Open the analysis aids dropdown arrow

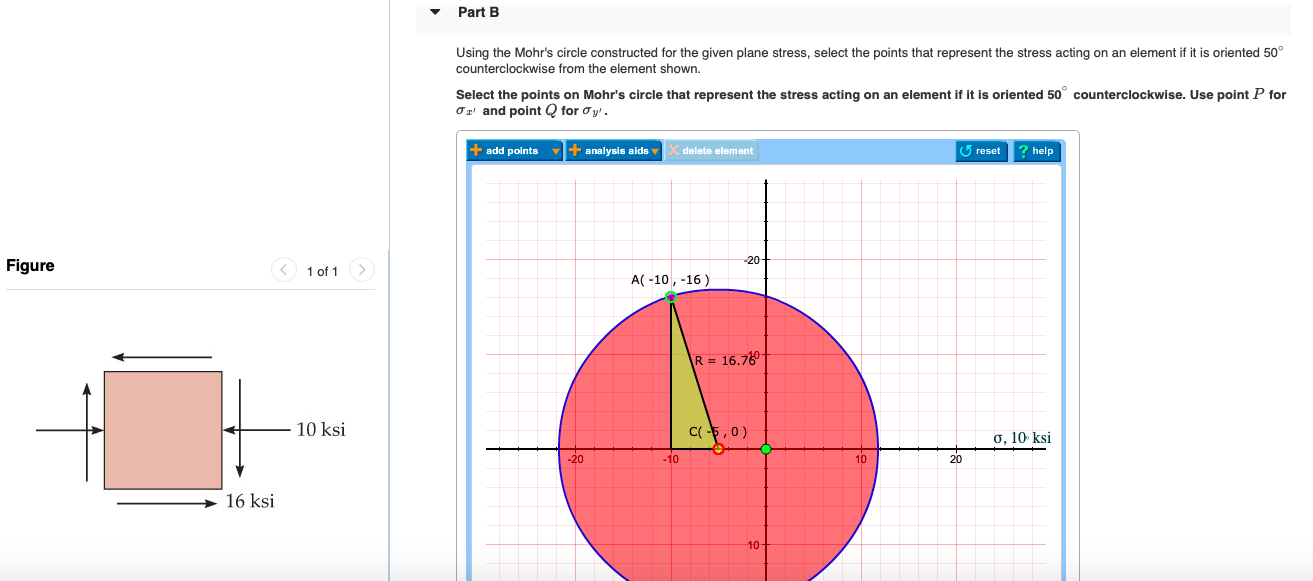click(657, 150)
